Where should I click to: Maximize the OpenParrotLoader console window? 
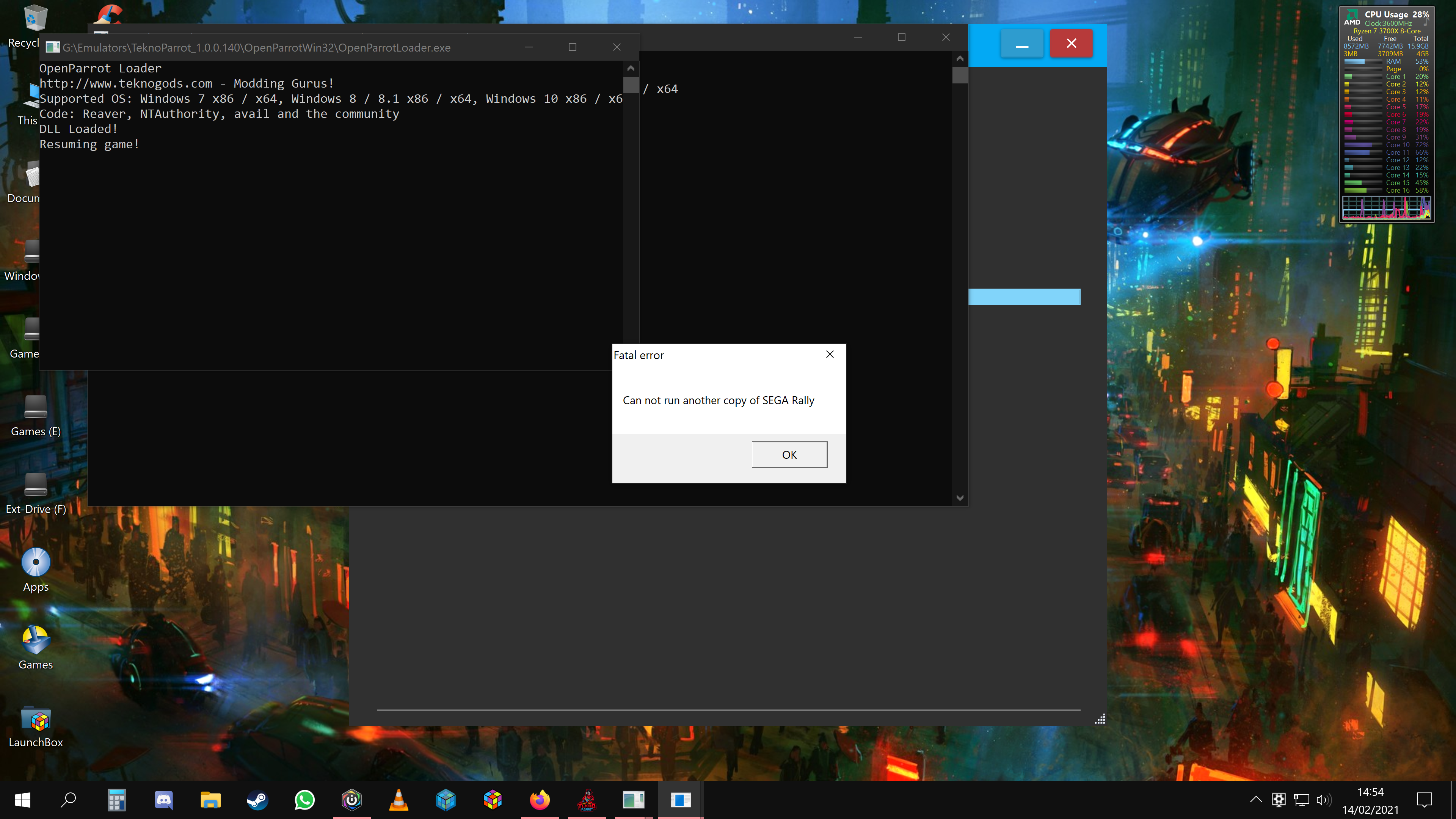[x=573, y=47]
